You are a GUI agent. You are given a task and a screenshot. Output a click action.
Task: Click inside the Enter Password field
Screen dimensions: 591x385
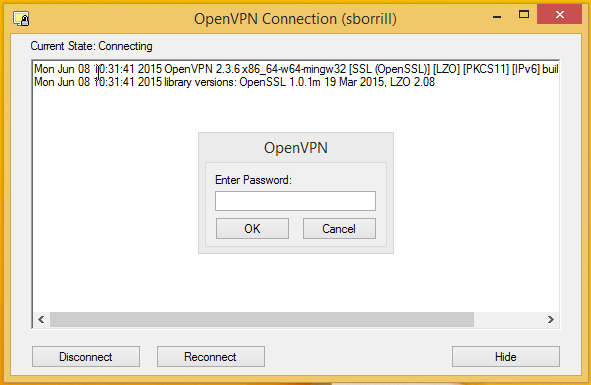295,201
